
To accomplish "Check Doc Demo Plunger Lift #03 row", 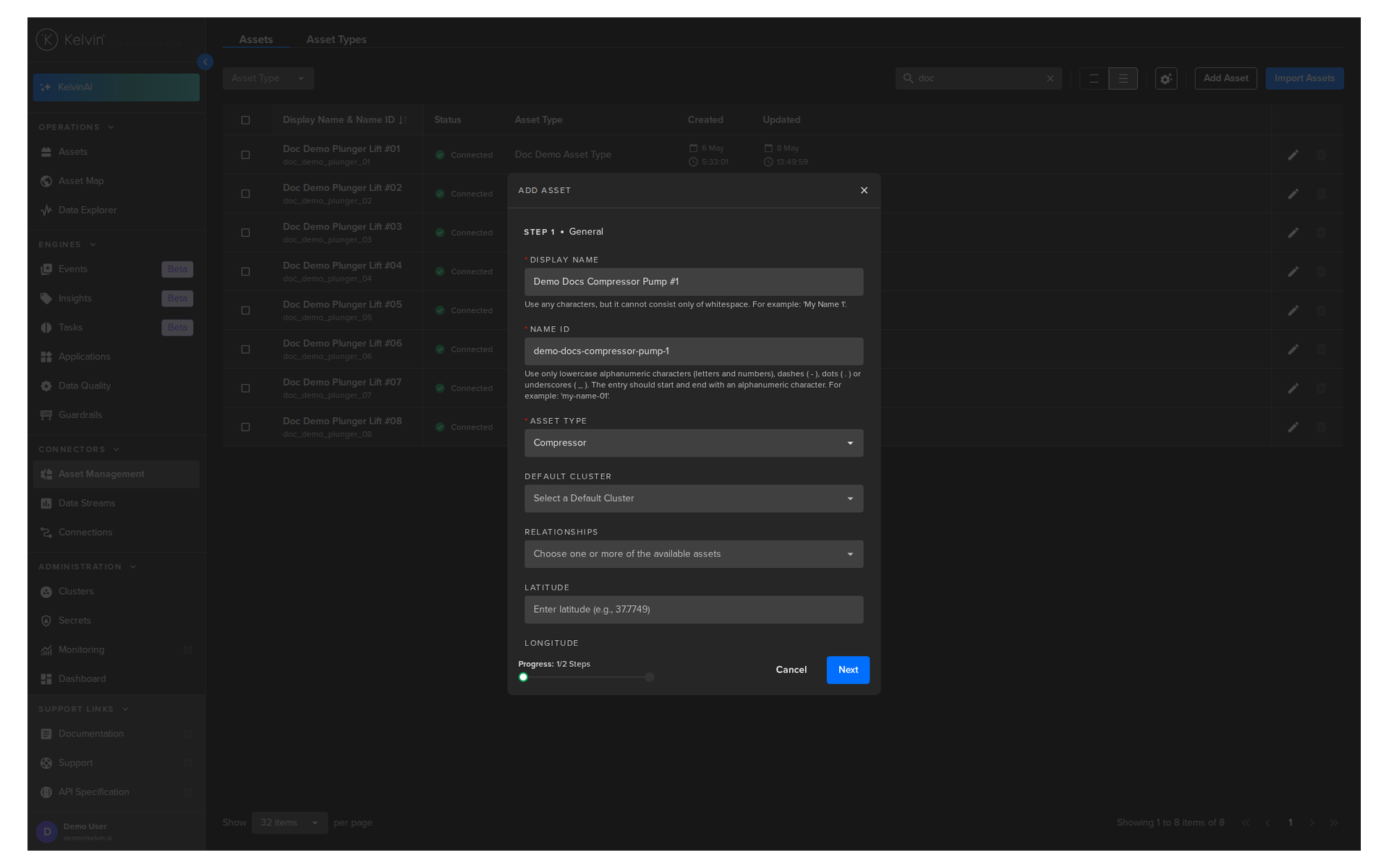I will (x=245, y=233).
